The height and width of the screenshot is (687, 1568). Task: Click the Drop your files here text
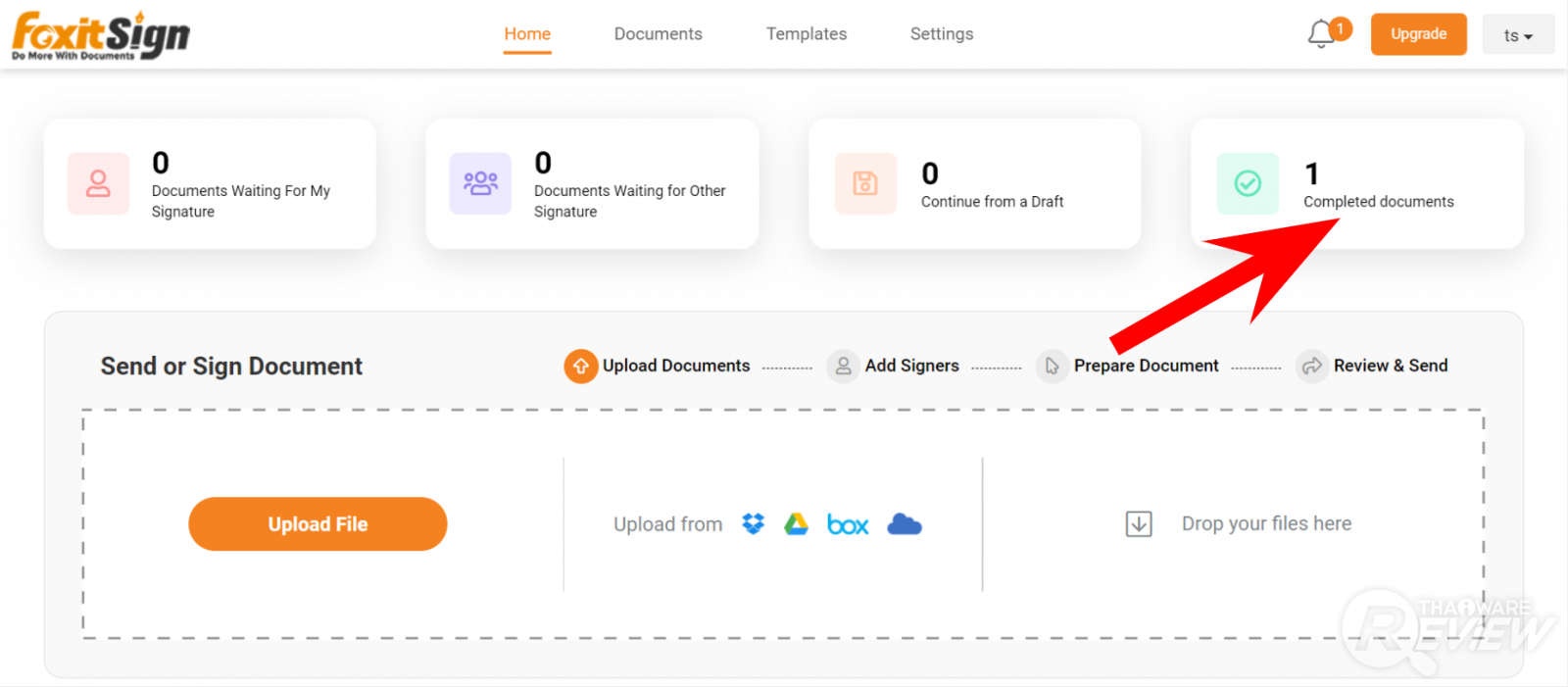(x=1266, y=524)
